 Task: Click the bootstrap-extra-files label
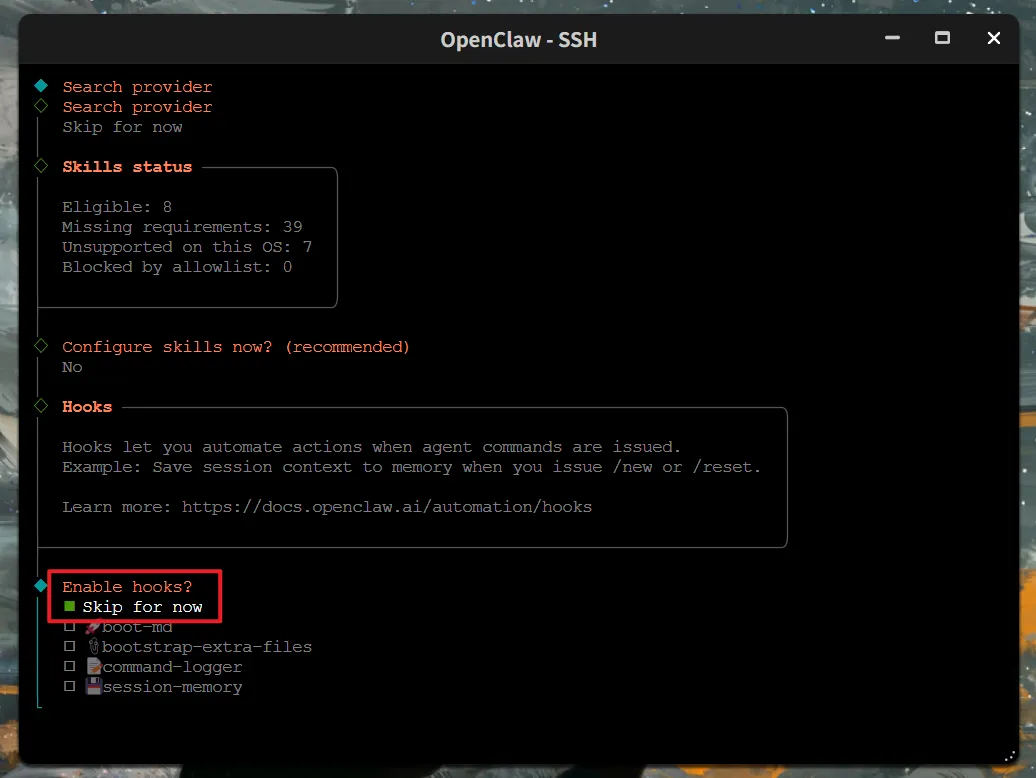click(207, 647)
